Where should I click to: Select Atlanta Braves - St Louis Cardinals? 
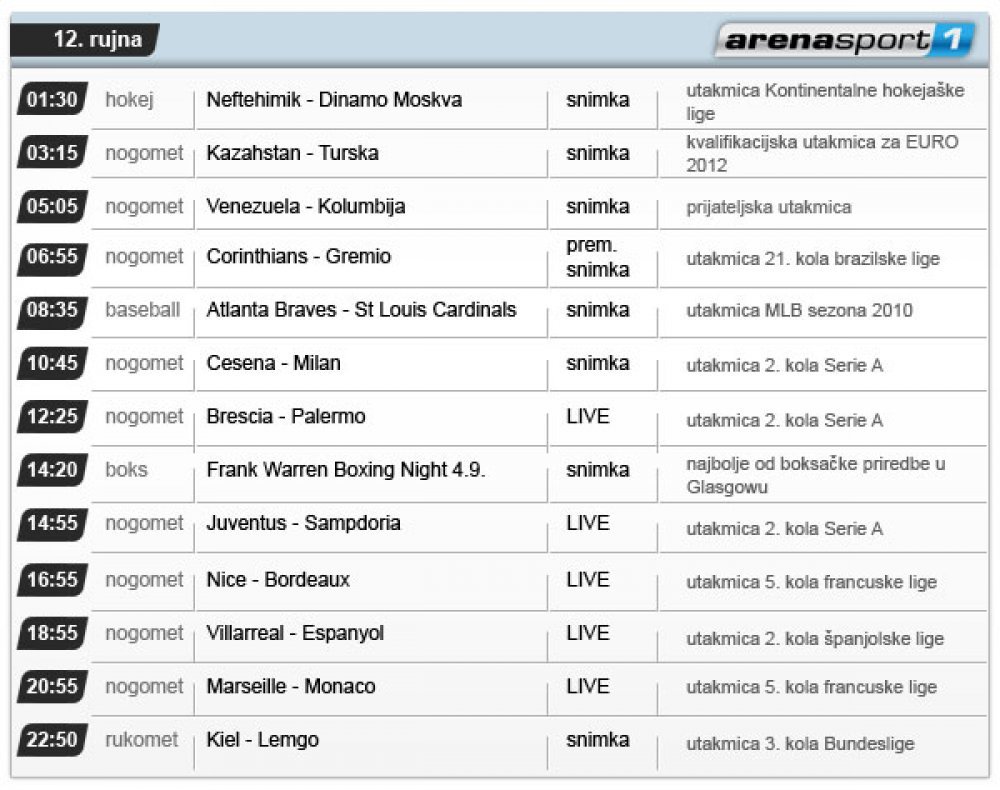pyautogui.click(x=362, y=310)
